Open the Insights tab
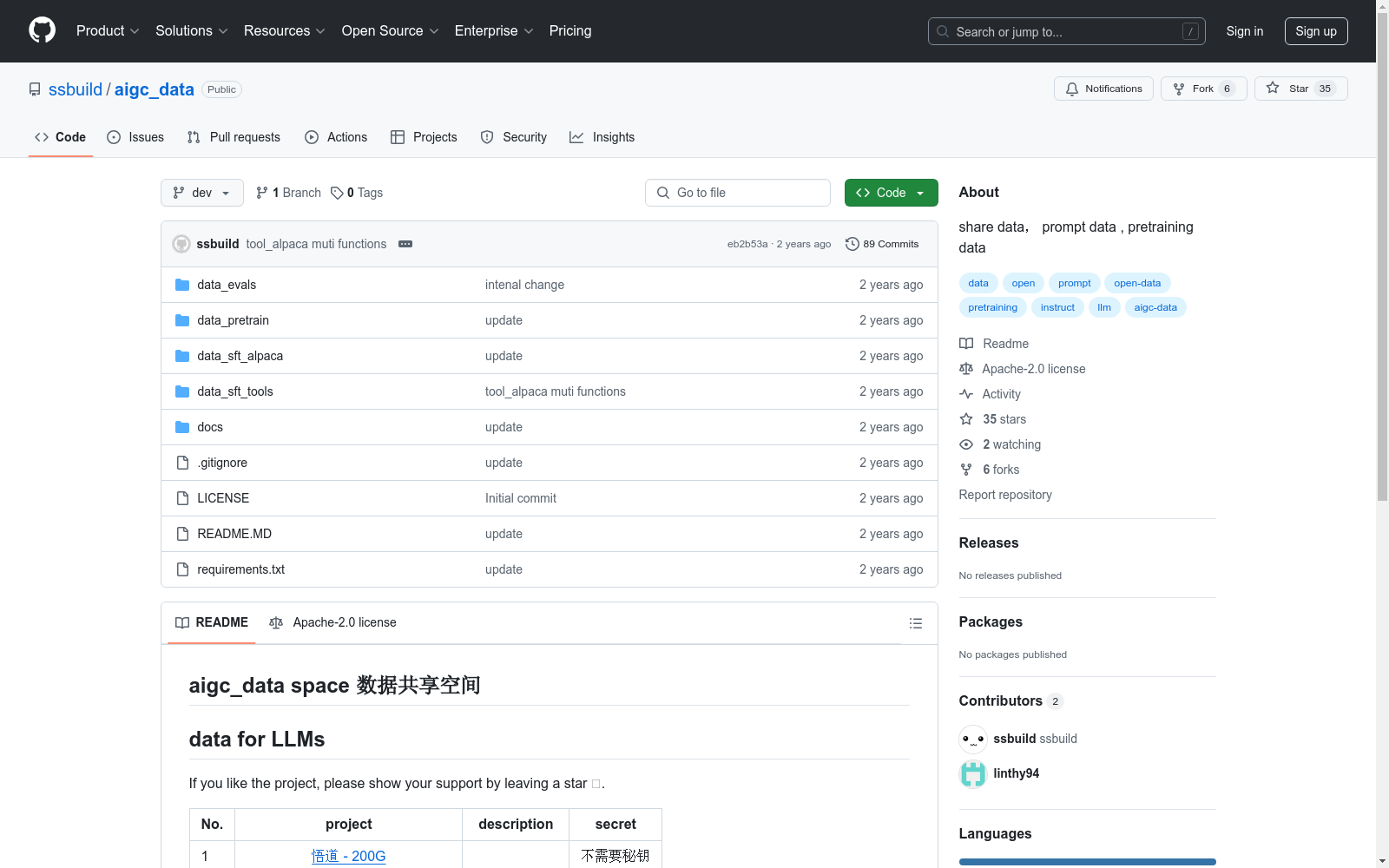 [602, 137]
